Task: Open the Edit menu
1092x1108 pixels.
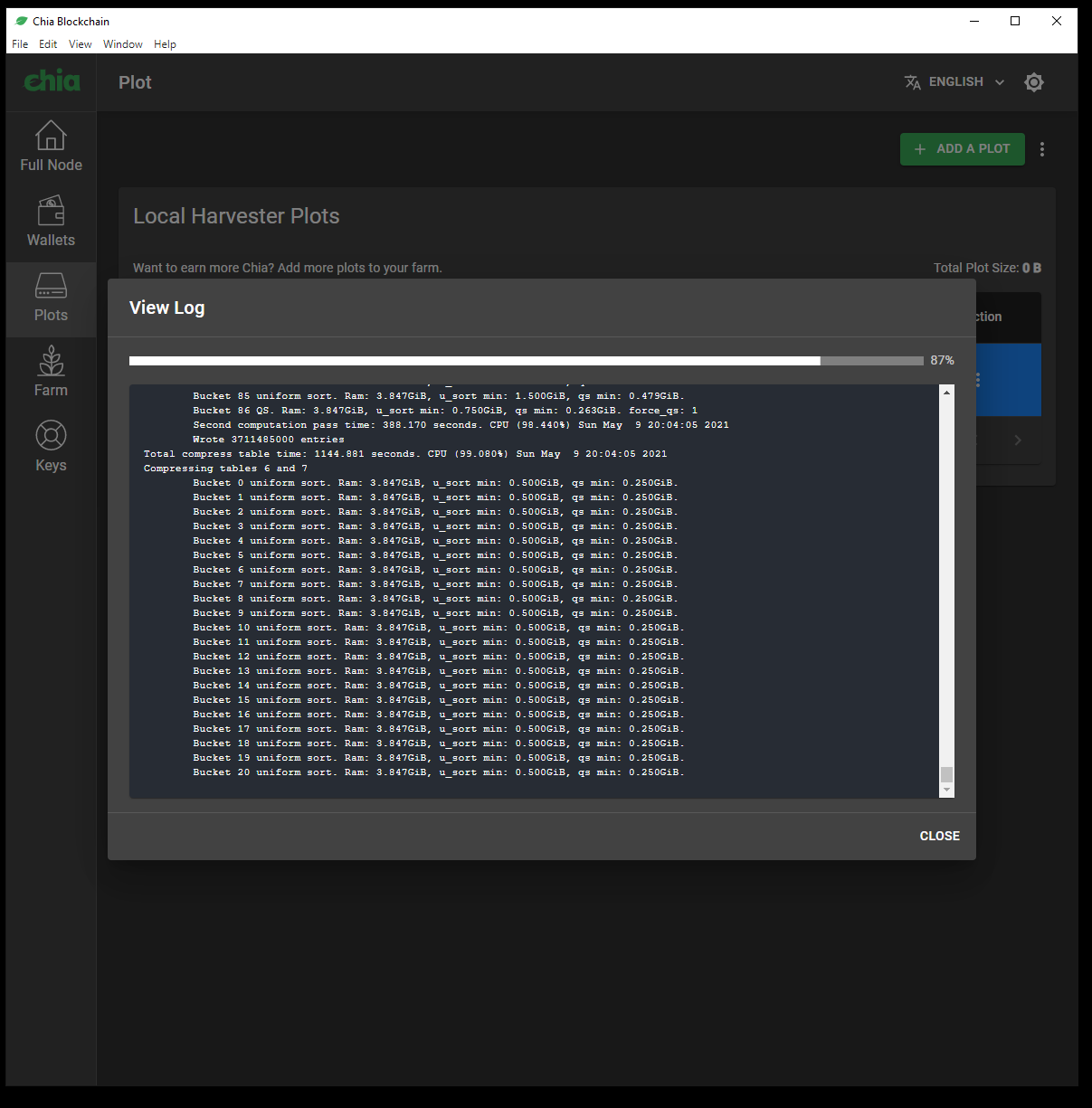Action: [x=48, y=43]
